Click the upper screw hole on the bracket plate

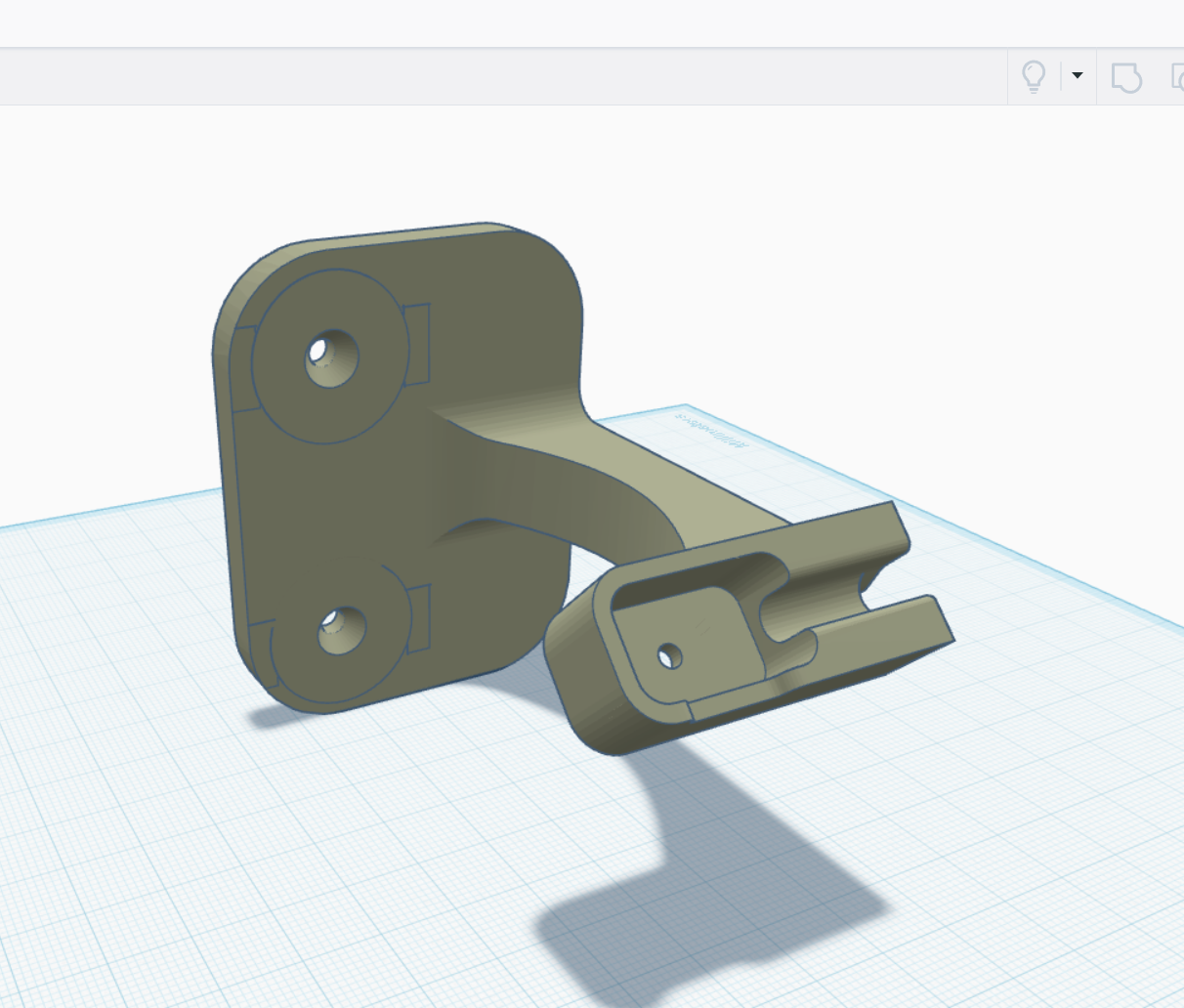(332, 357)
